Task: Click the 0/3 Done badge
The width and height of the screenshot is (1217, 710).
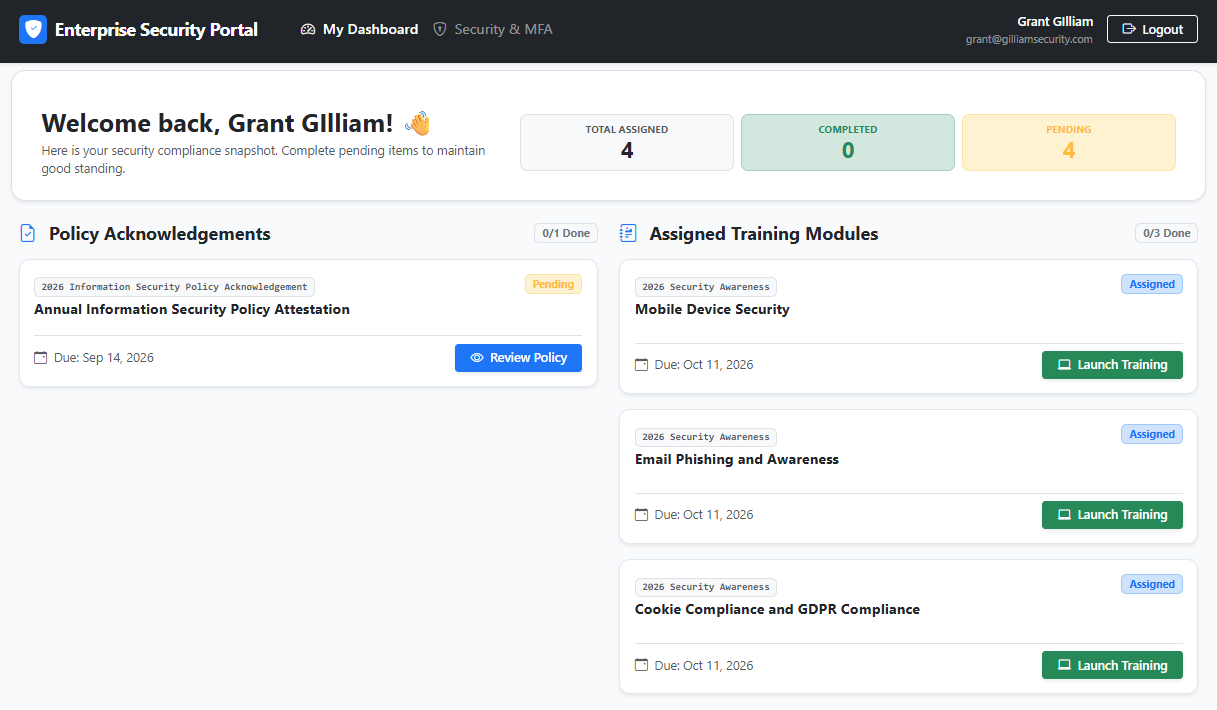Action: pos(1166,233)
